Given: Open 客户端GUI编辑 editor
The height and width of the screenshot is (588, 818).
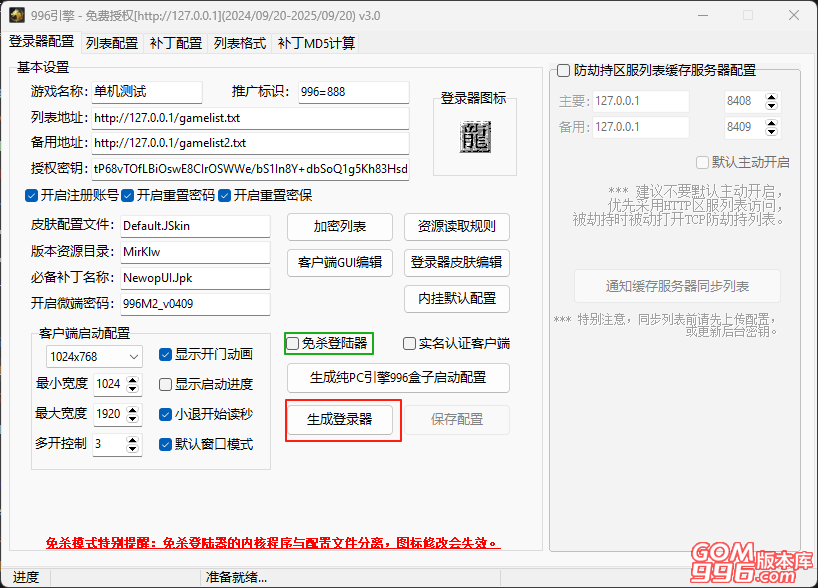Looking at the screenshot, I should coord(340,263).
